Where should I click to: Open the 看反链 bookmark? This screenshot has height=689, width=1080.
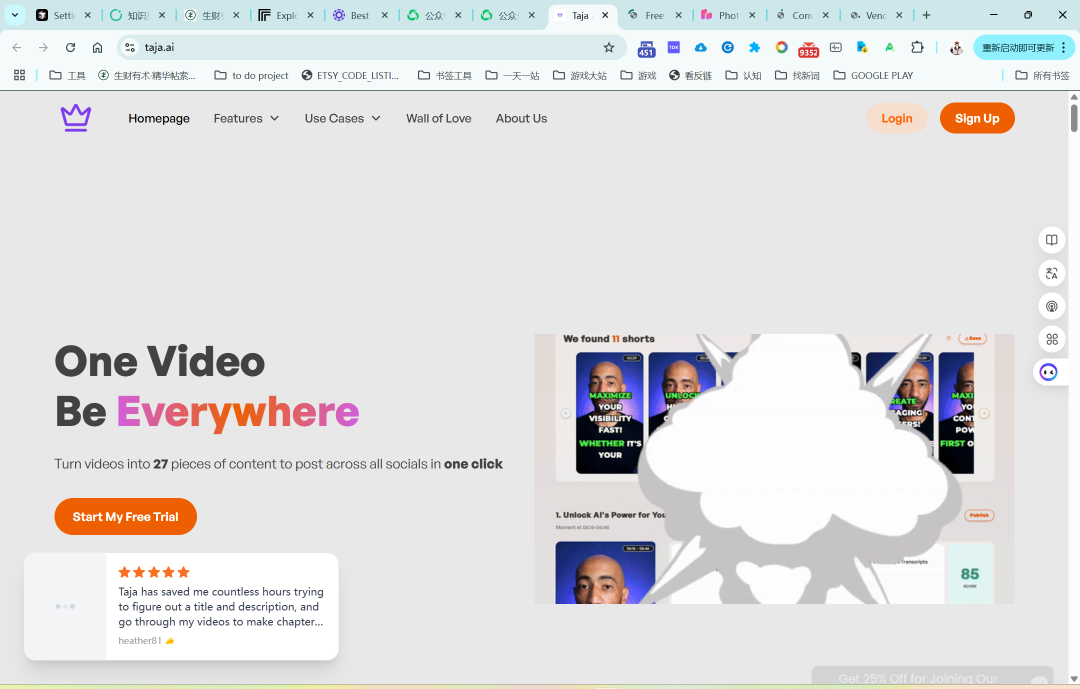pyautogui.click(x=690, y=75)
